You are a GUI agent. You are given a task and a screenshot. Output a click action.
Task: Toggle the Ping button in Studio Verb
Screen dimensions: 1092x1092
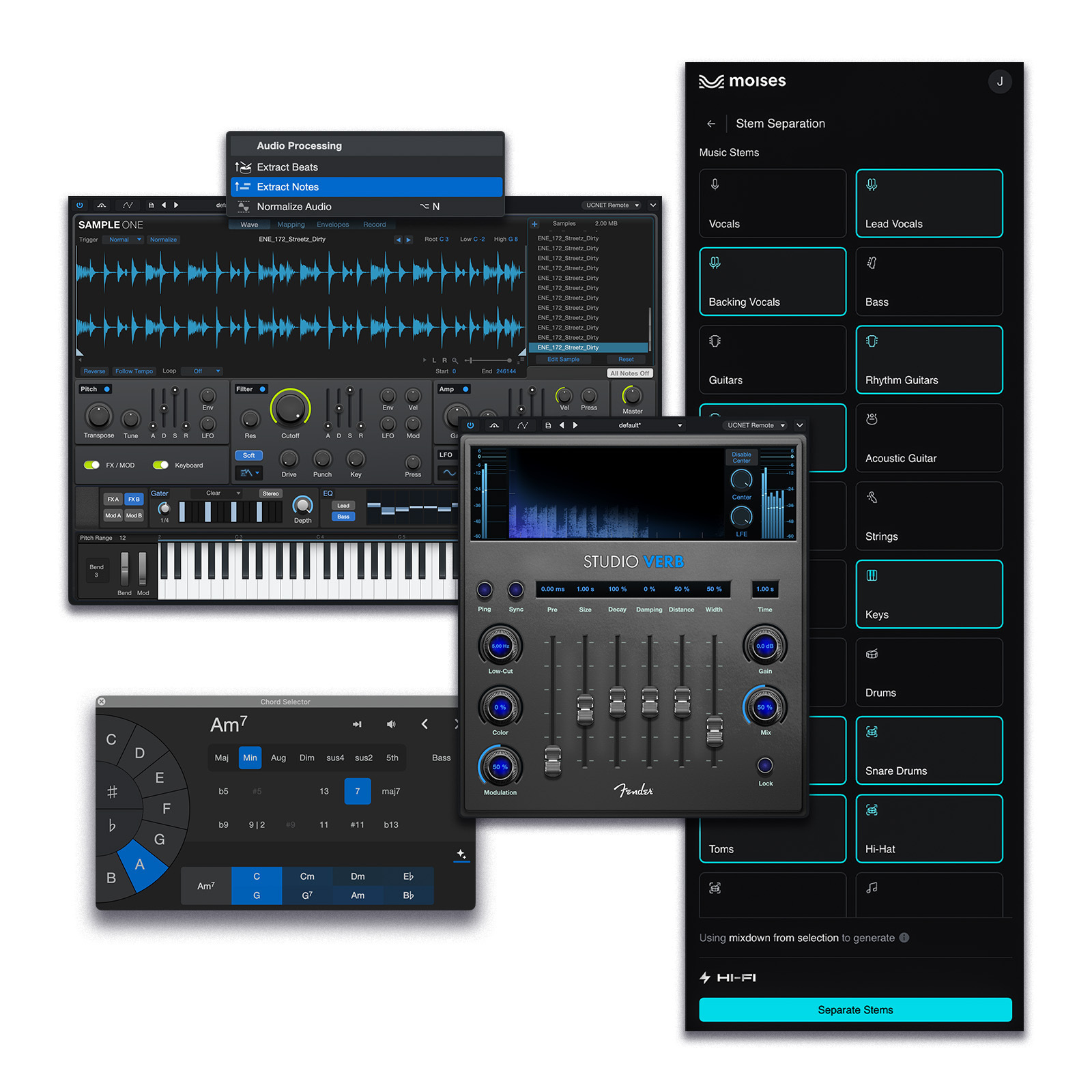tap(485, 589)
